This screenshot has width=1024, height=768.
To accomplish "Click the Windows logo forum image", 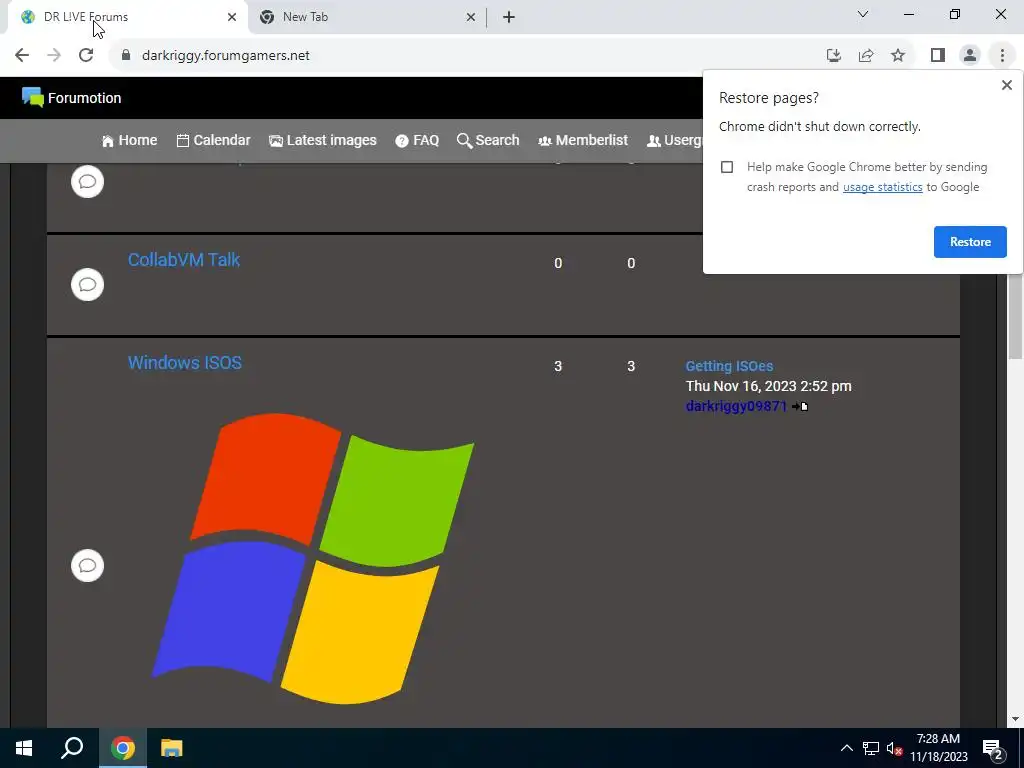I will (313, 558).
